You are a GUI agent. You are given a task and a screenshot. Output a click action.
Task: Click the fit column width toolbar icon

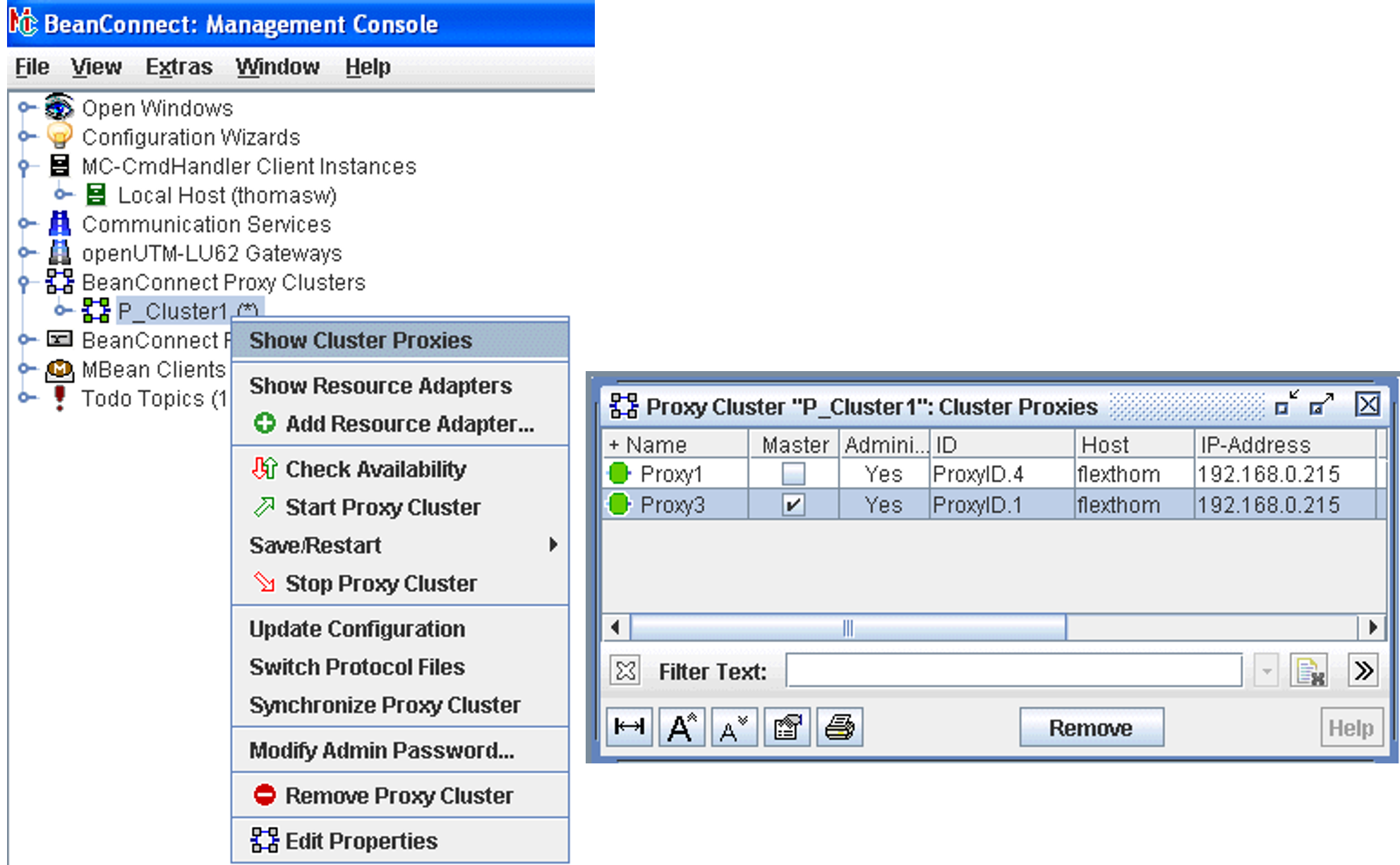pos(629,727)
